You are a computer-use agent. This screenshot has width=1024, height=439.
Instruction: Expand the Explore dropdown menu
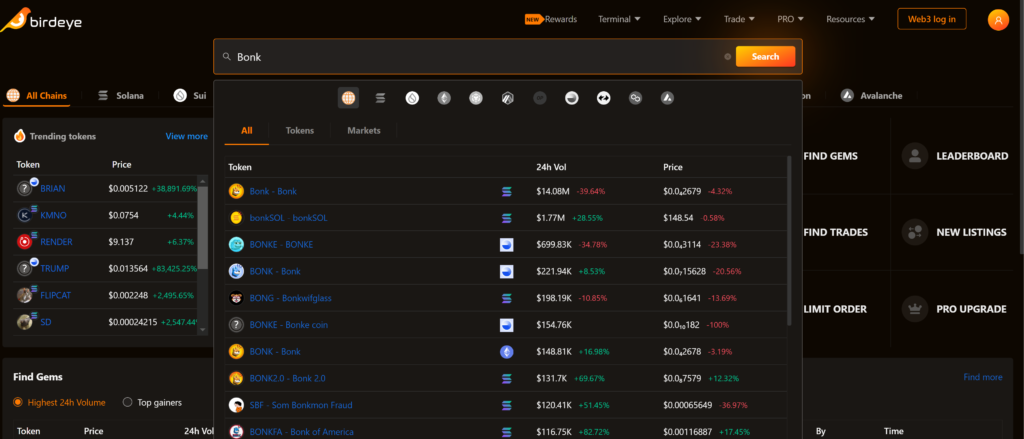681,19
